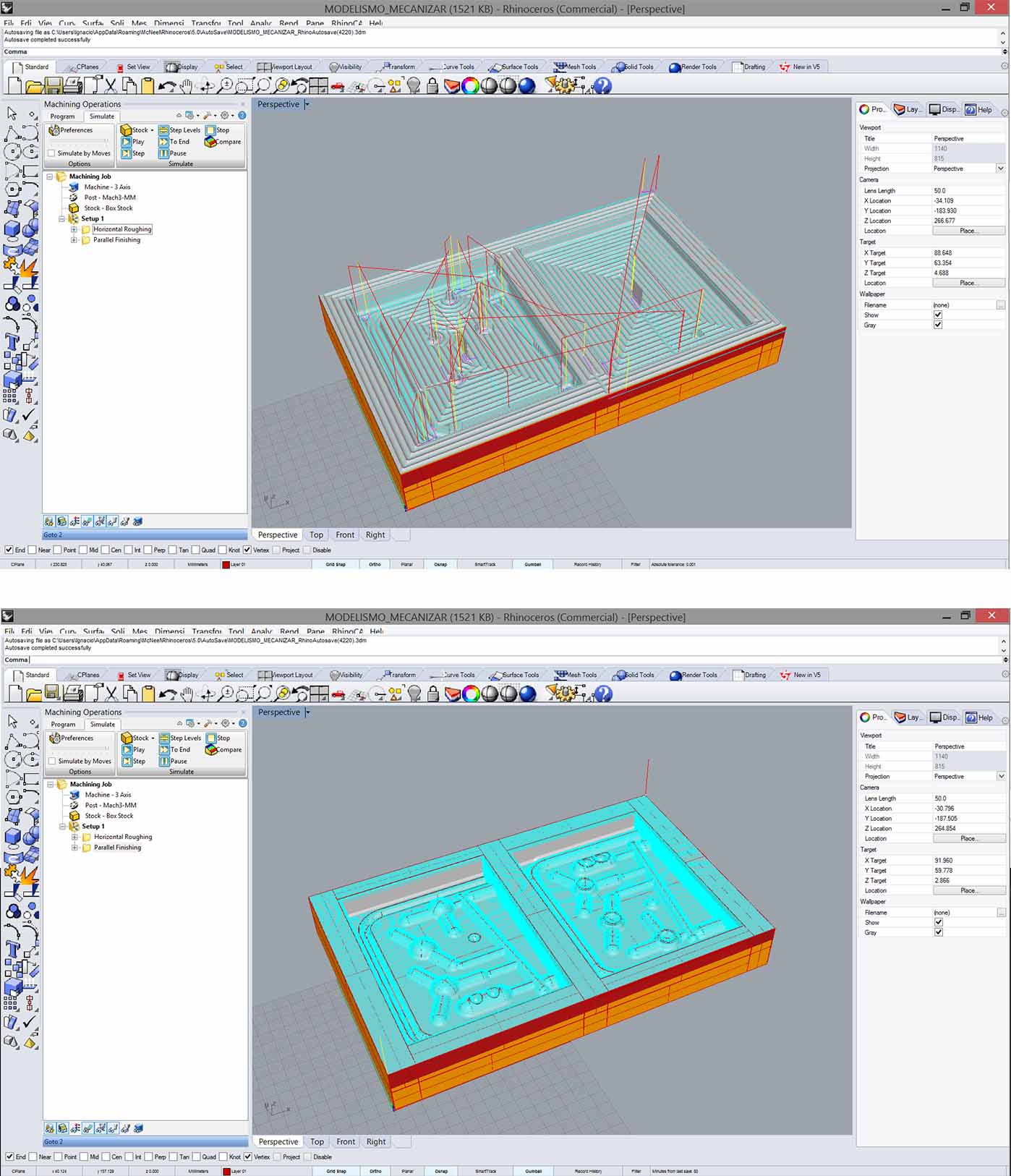
Task: Expand Parallel Finishing in upper window tree
Action: pos(74,239)
